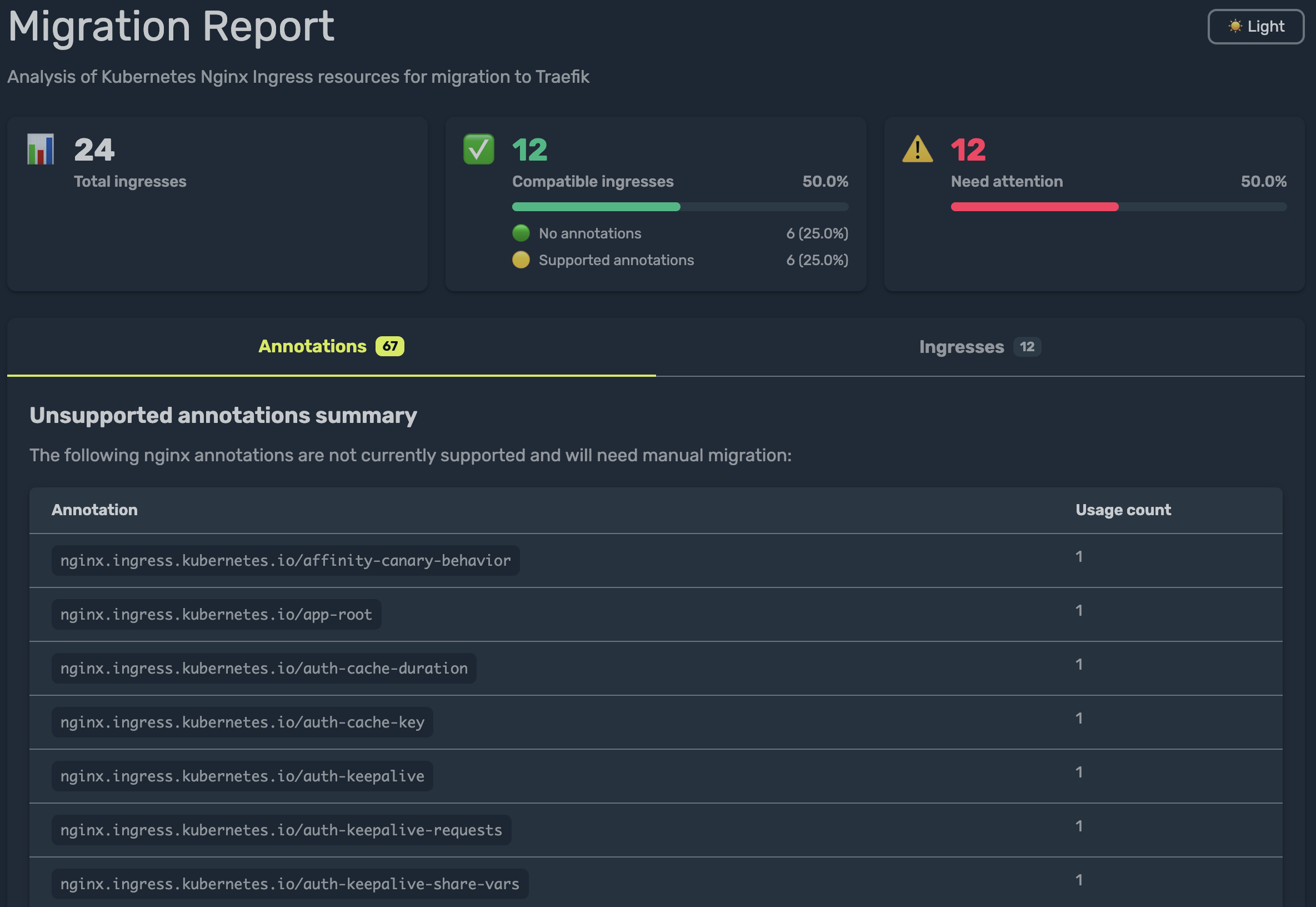
Task: Click the Supported annotations label
Action: (616, 260)
